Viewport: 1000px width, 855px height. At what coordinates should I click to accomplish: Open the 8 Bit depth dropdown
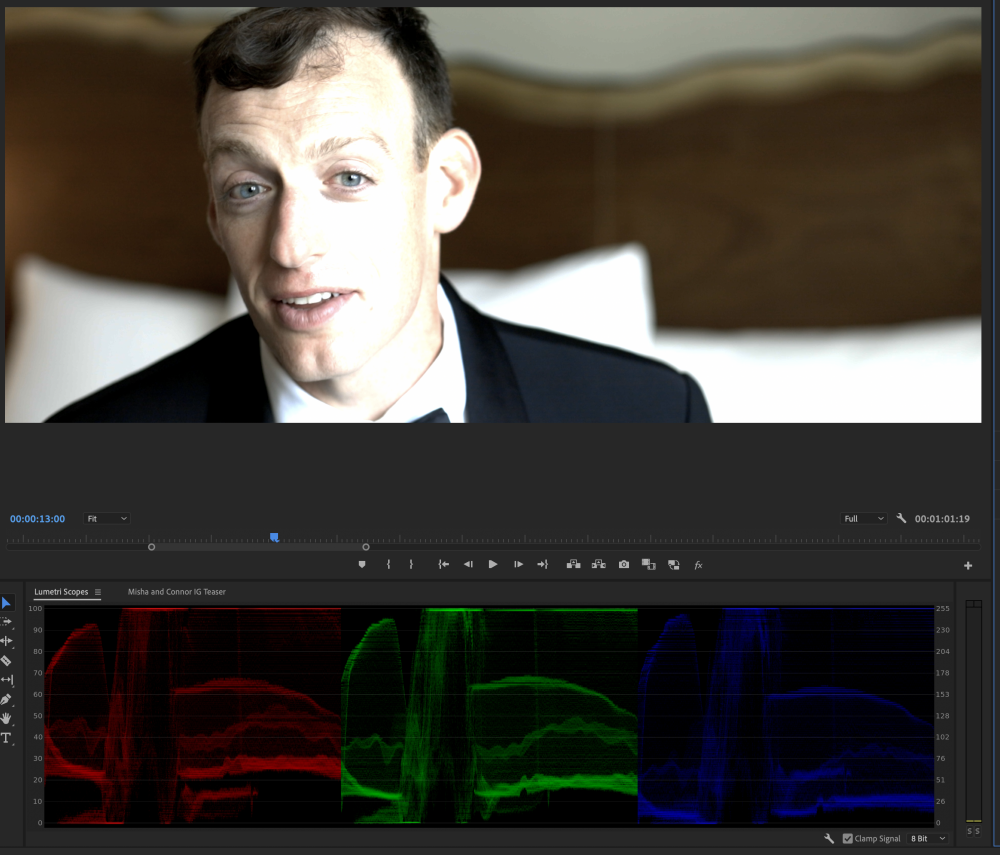(927, 838)
